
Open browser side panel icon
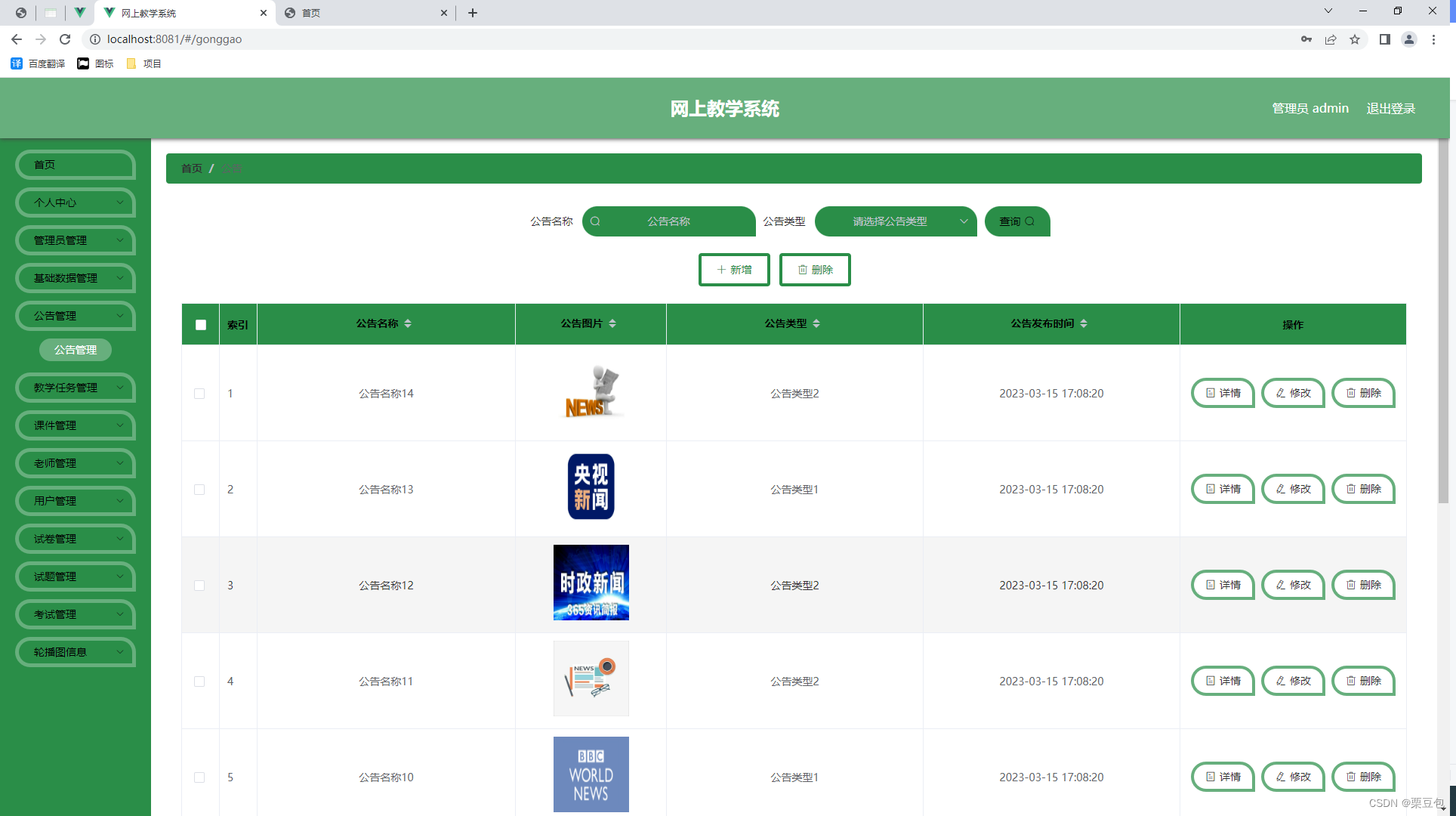(x=1384, y=39)
